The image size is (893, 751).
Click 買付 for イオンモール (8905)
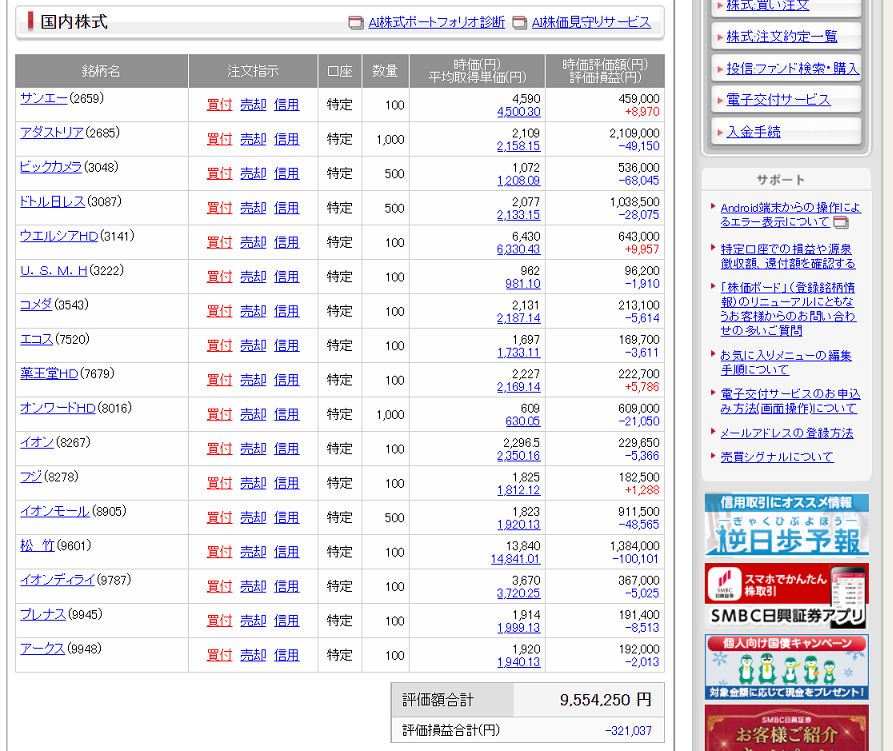(x=219, y=518)
